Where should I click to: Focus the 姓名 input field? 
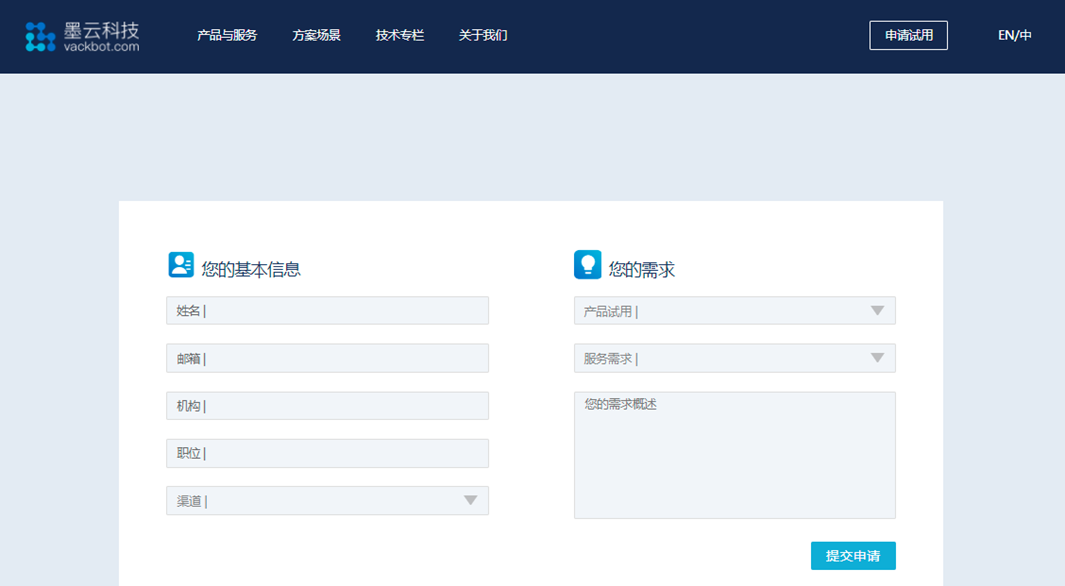(327, 310)
